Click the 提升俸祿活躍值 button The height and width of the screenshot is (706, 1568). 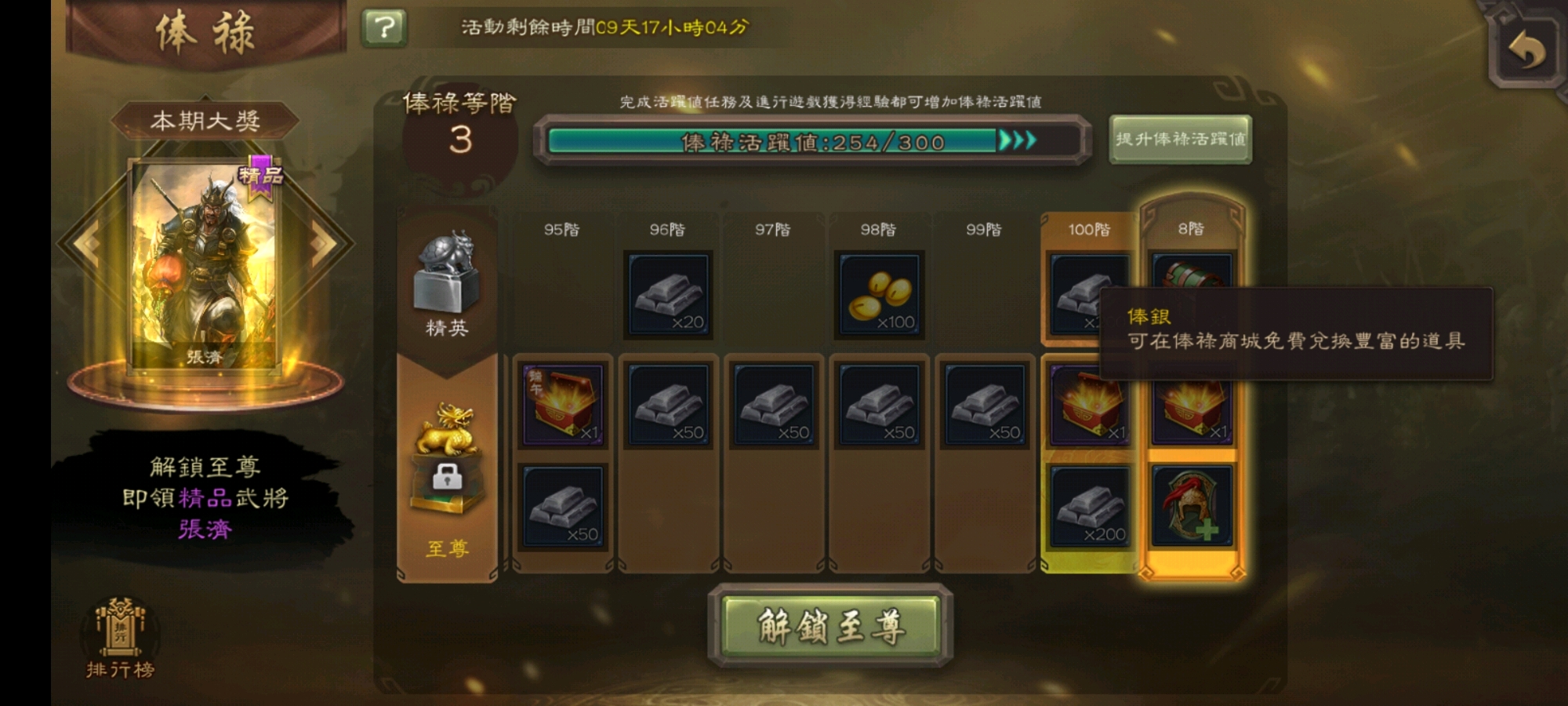(1180, 140)
